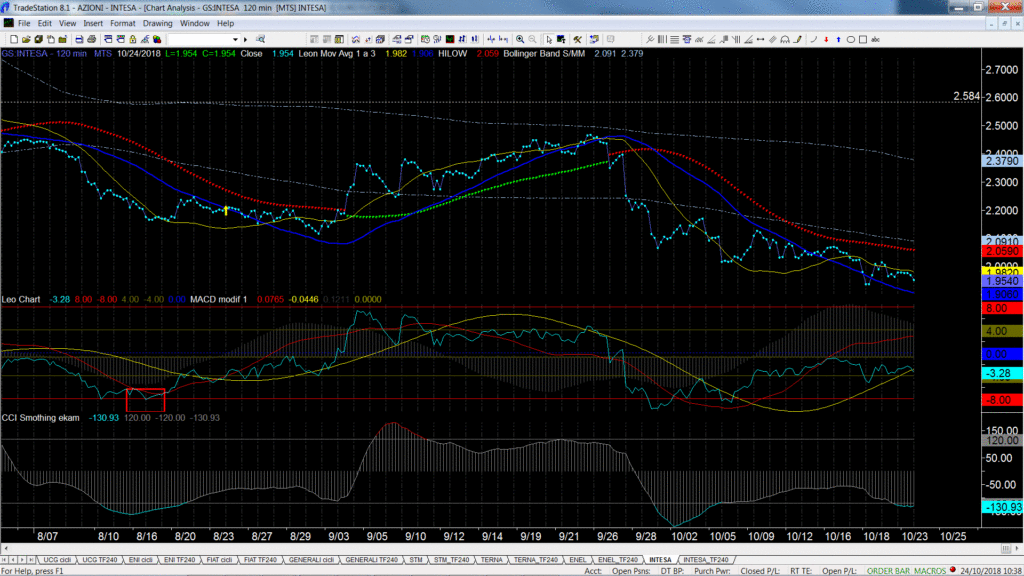Viewport: 1024px width, 576px height.
Task: Click the MACD modif 1 indicator label
Action: point(219,299)
